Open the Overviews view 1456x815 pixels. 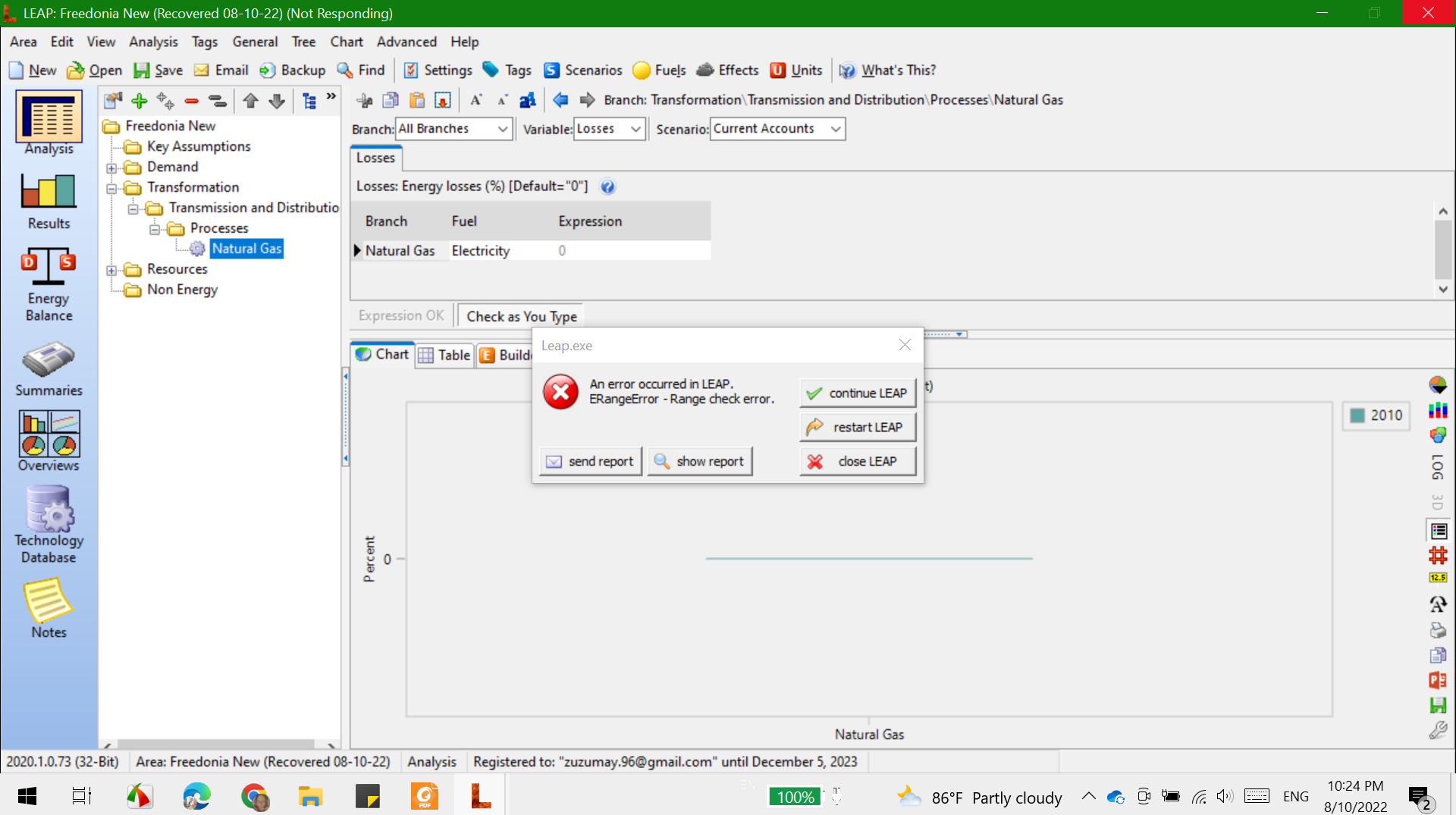[x=49, y=442]
